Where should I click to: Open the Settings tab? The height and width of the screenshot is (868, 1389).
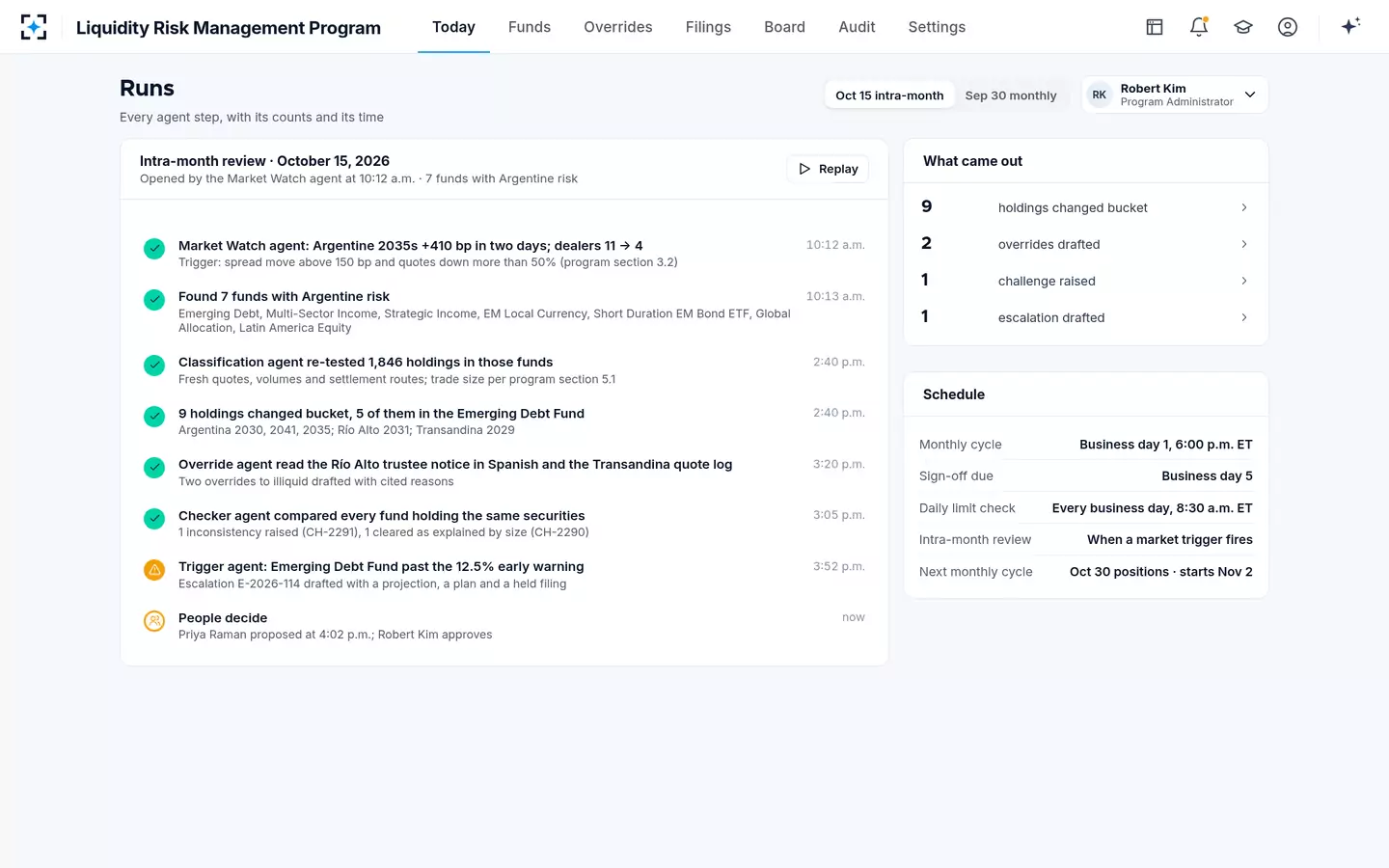coord(937,27)
